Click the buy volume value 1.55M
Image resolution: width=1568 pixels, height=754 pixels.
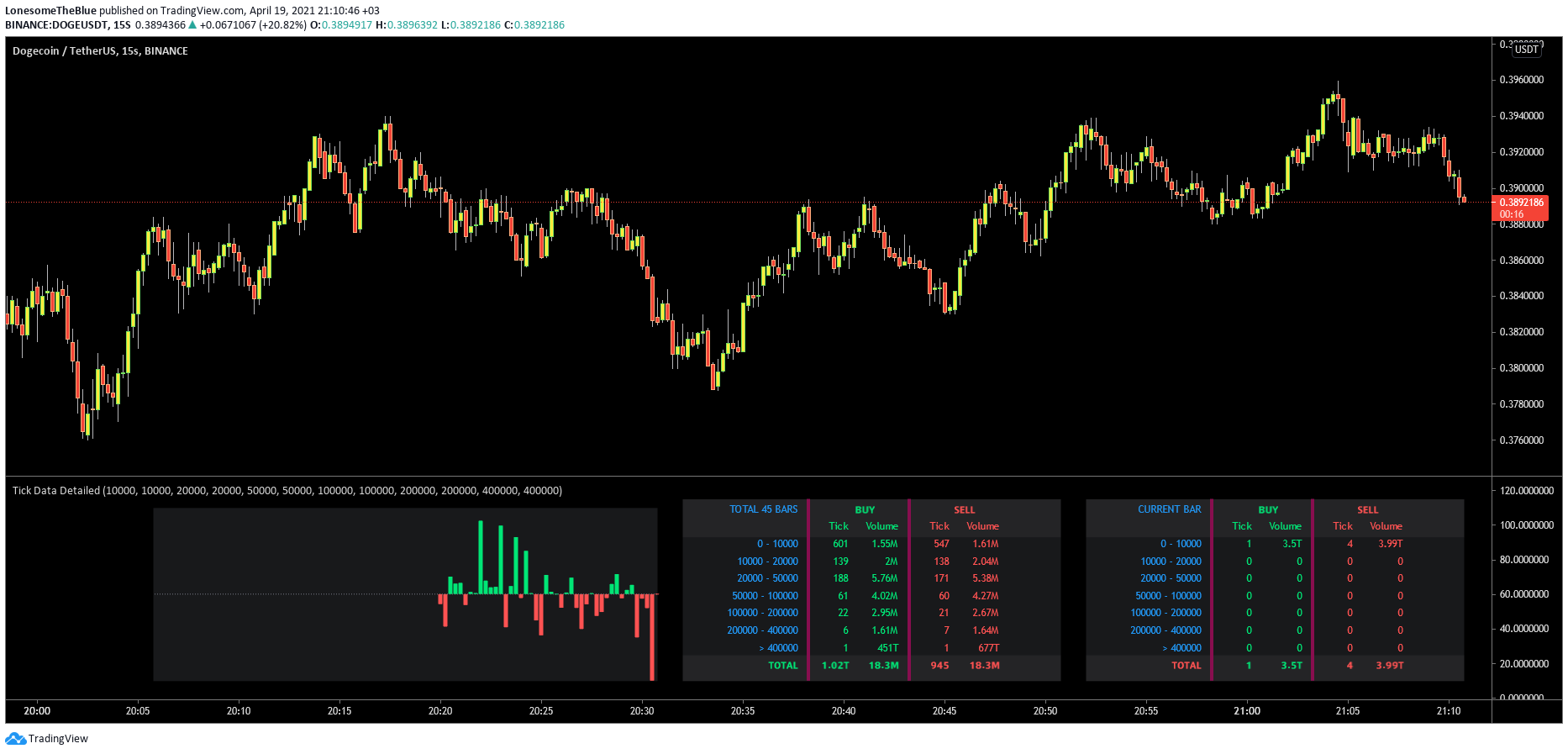point(885,544)
